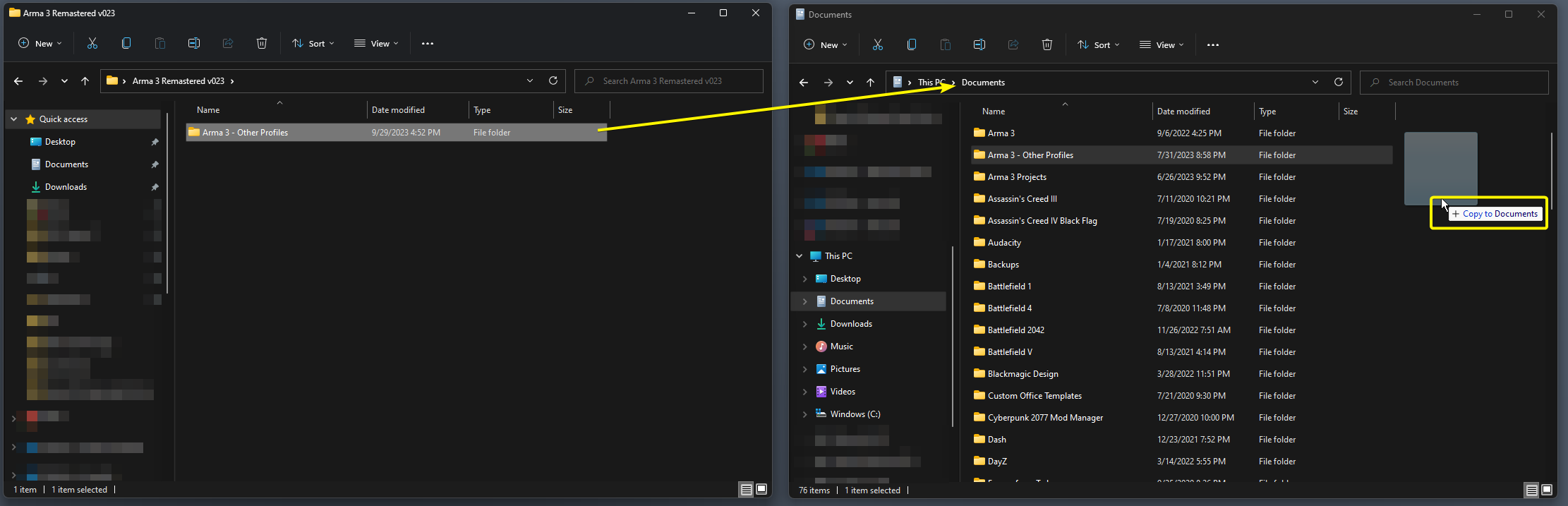
Task: Click Share icon in Arma 3 Remastered window
Action: point(228,43)
